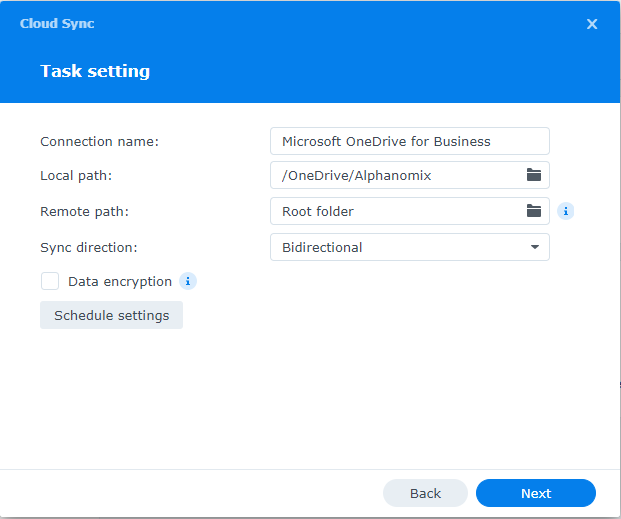Browse folder icon for Local path
621x519 pixels.
(534, 175)
